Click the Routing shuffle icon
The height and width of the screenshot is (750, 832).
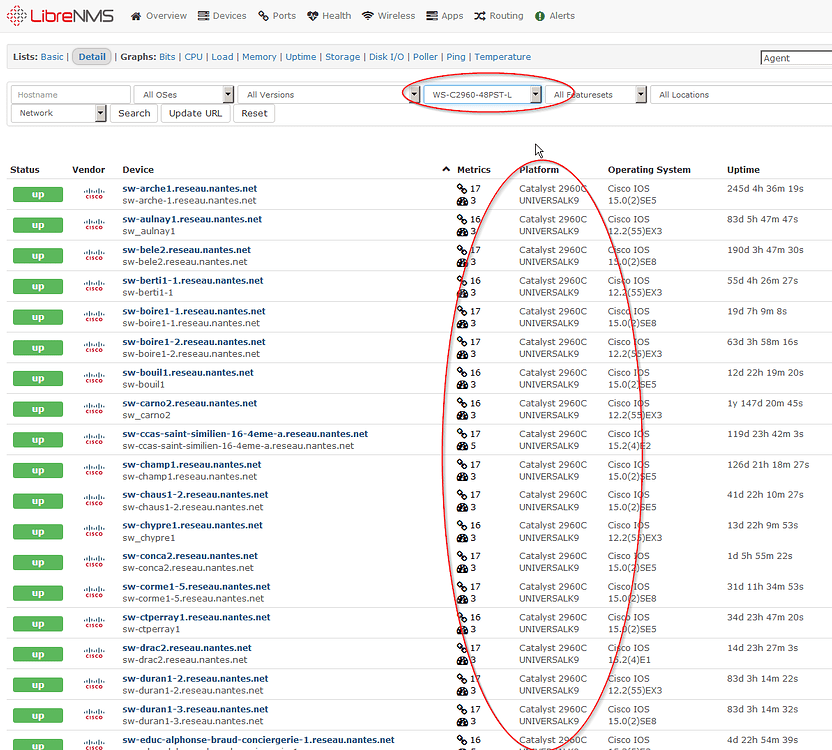click(x=480, y=16)
